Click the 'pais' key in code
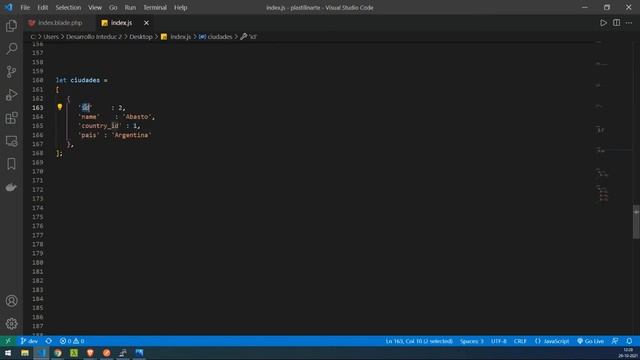The height and width of the screenshot is (360, 640). [x=89, y=135]
